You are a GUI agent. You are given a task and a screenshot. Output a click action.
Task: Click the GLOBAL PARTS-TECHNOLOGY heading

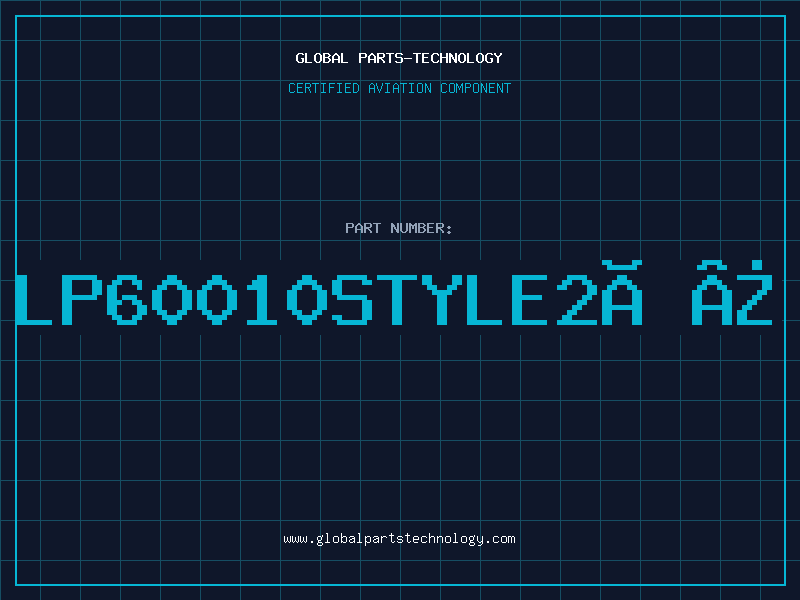tap(399, 58)
